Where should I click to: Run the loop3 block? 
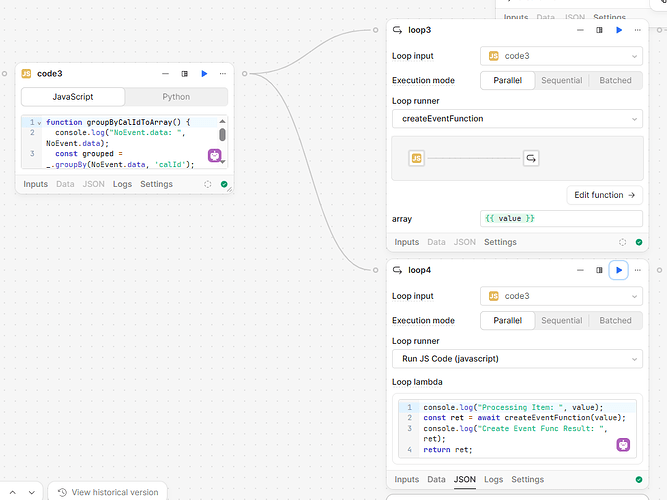[618, 30]
